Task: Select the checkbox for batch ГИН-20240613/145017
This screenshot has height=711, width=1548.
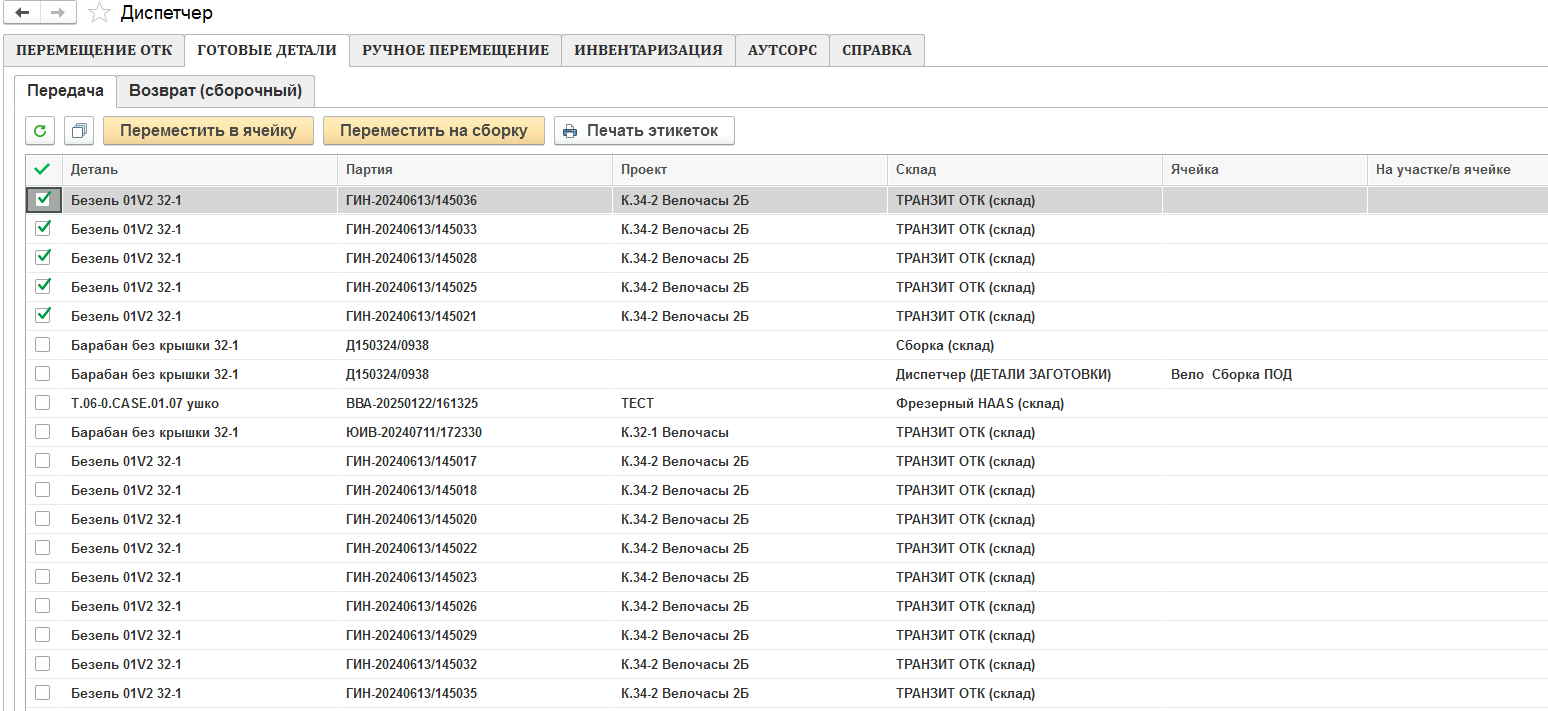Action: 43,461
